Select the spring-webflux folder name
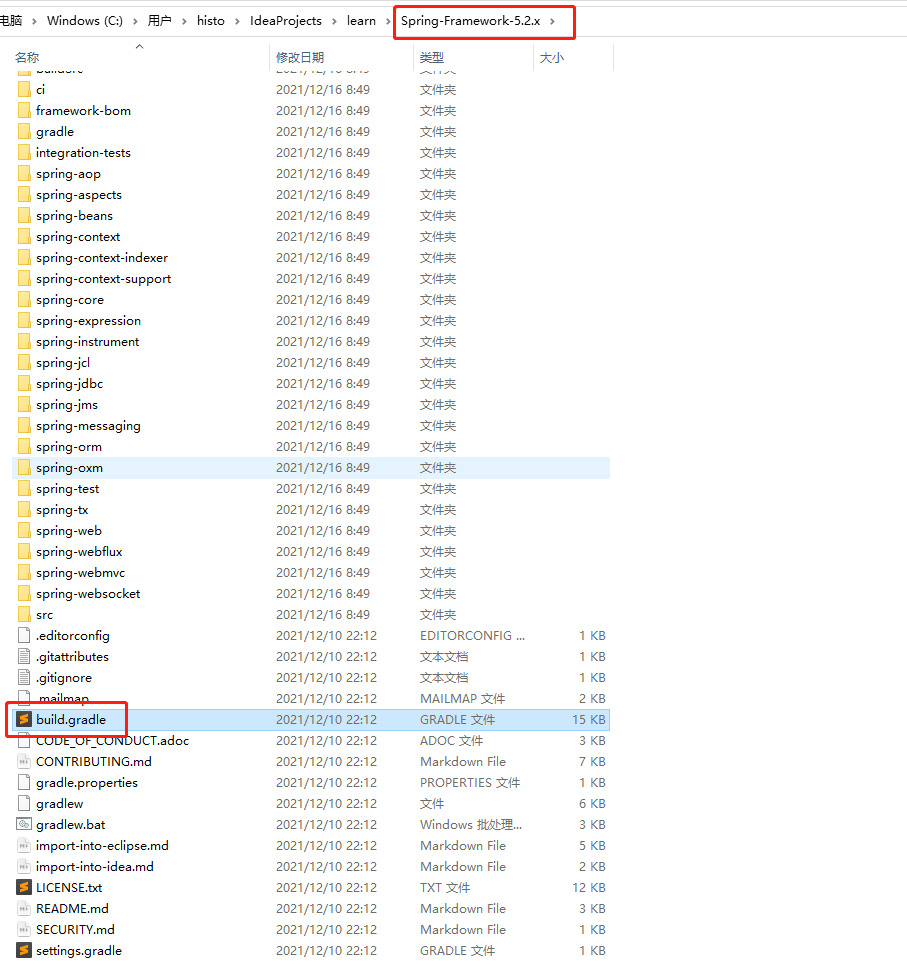Image resolution: width=907 pixels, height=965 pixels. coord(79,551)
